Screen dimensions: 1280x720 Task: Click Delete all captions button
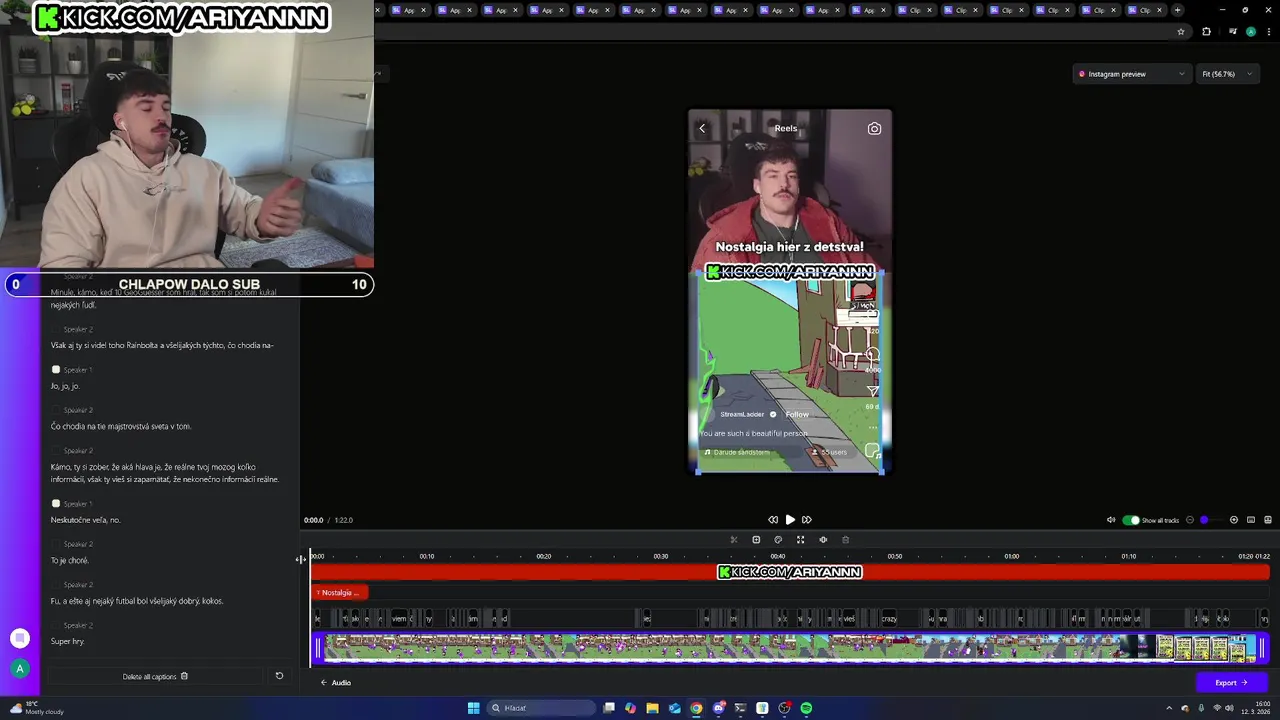point(155,677)
